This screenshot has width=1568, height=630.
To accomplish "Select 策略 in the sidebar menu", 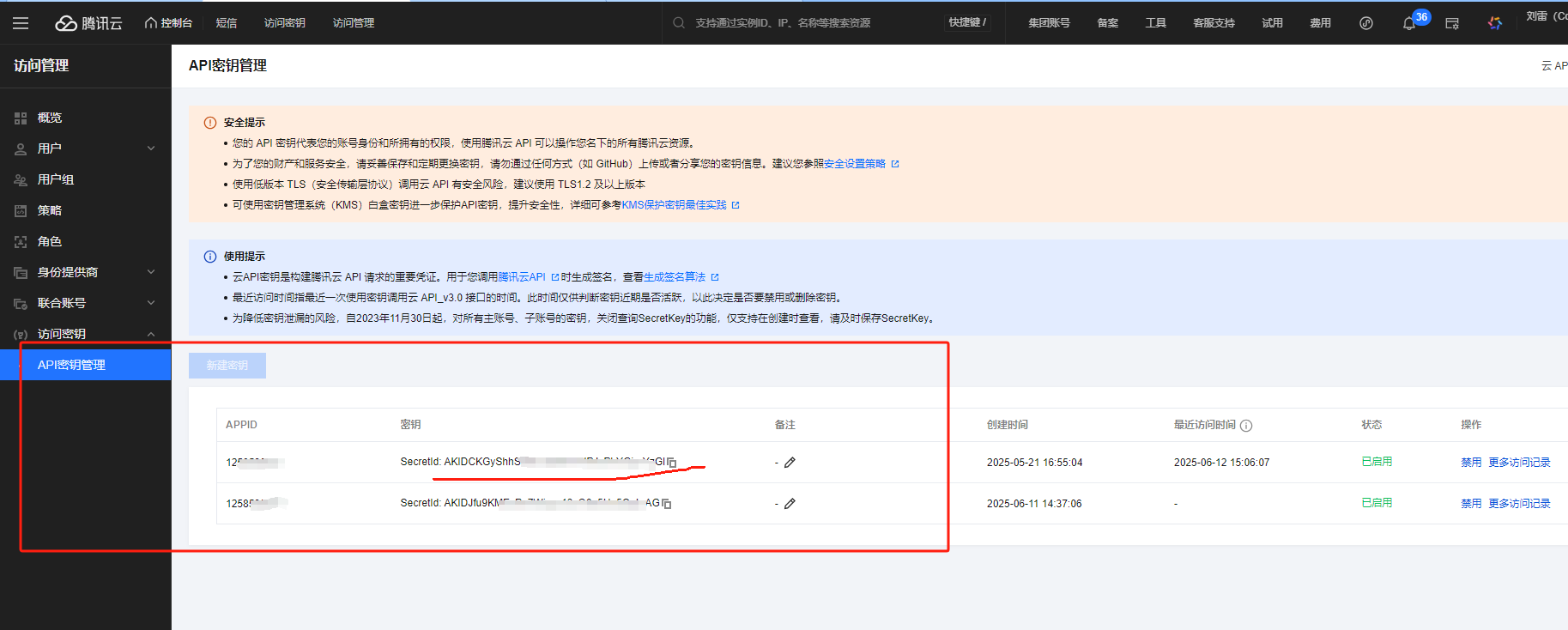I will coord(50,210).
